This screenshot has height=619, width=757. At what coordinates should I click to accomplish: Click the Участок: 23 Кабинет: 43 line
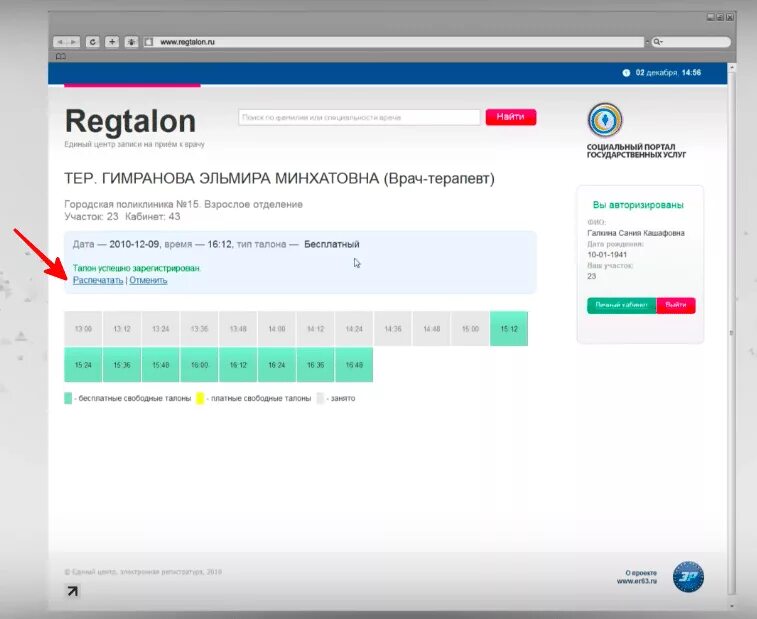pos(122,216)
